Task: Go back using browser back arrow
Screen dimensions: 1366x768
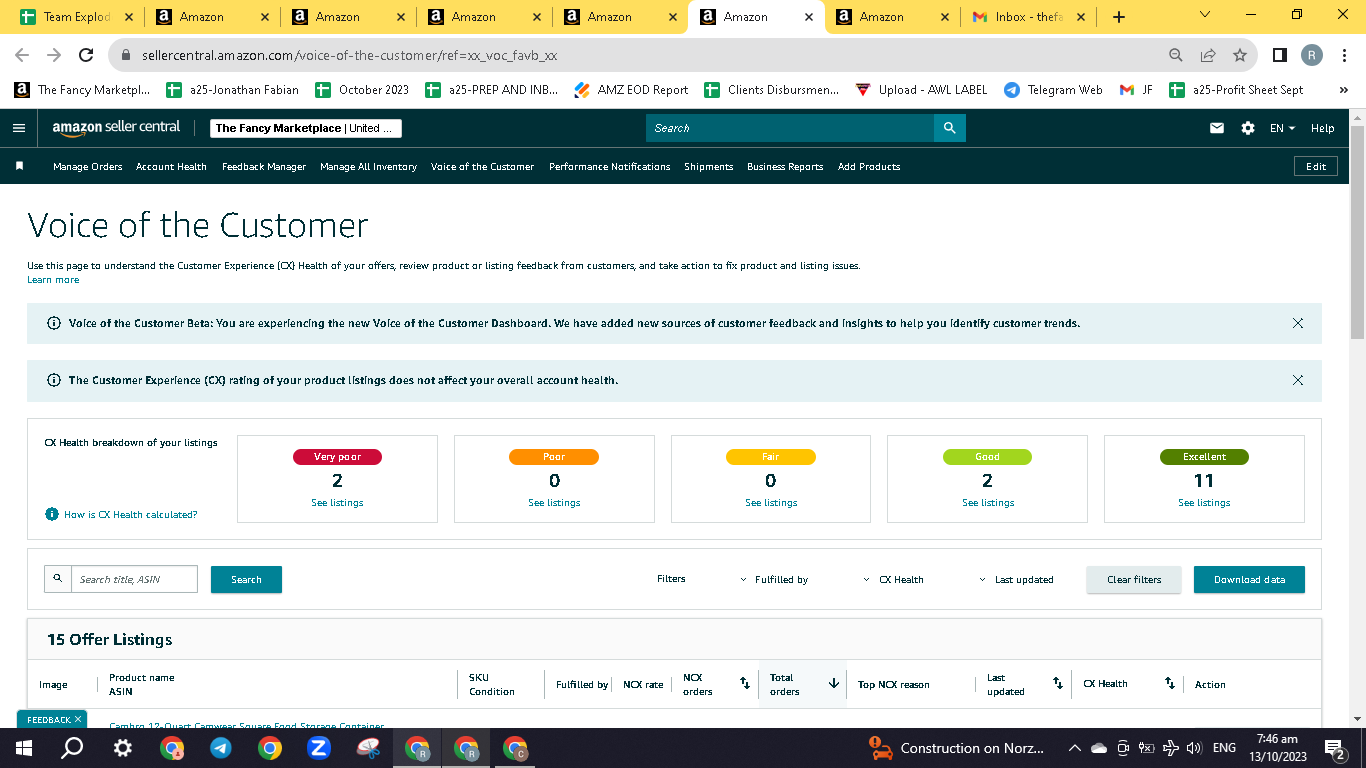Action: (22, 55)
